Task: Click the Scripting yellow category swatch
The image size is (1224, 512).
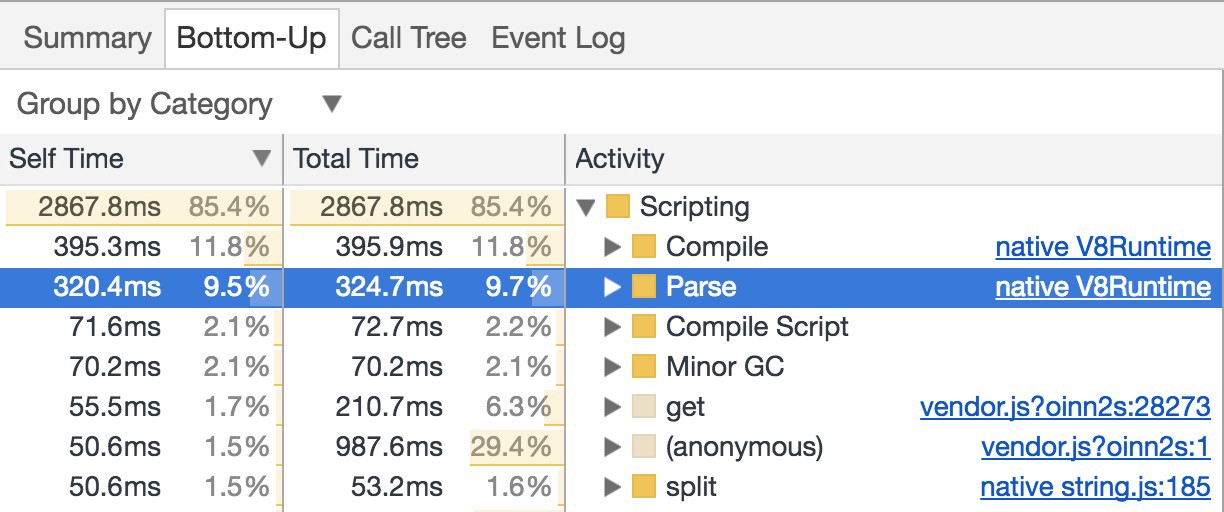Action: (x=618, y=207)
